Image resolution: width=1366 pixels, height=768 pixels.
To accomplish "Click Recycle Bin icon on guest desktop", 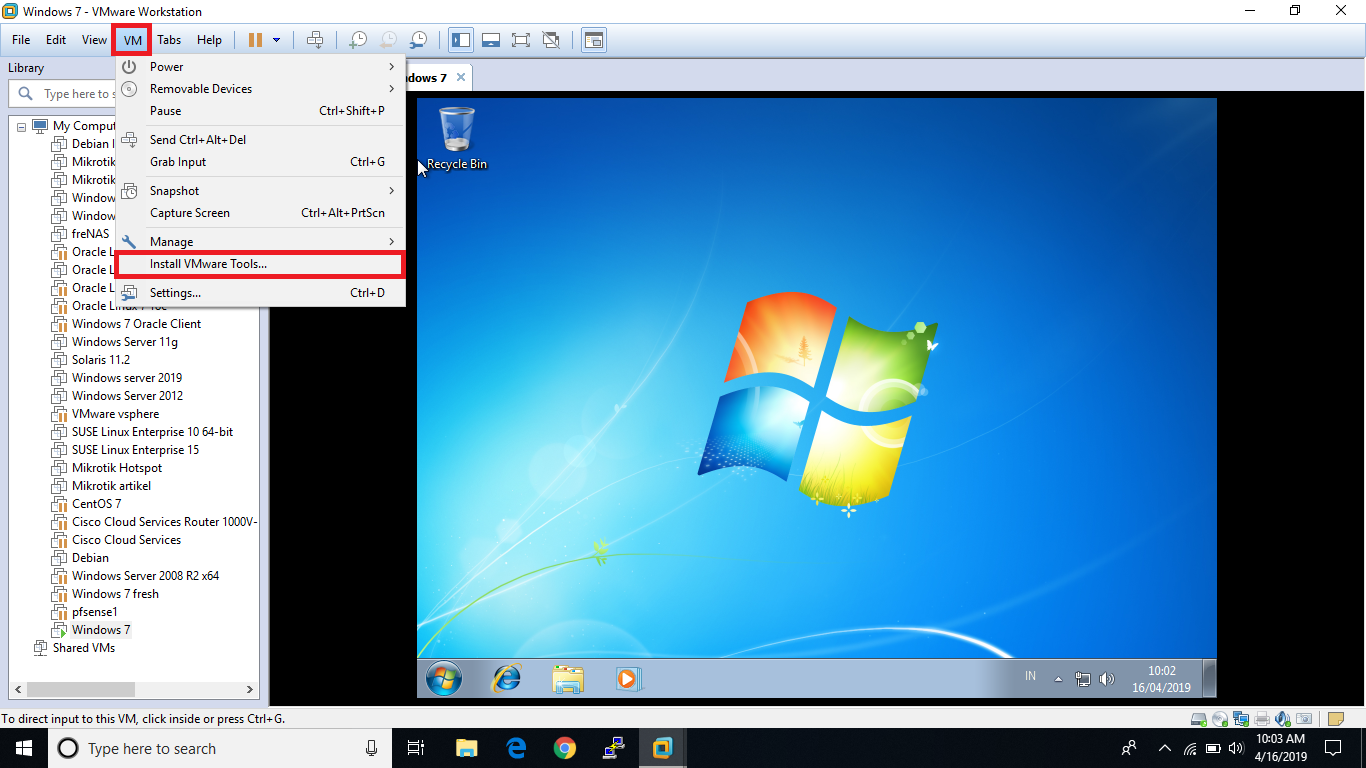I will point(457,137).
